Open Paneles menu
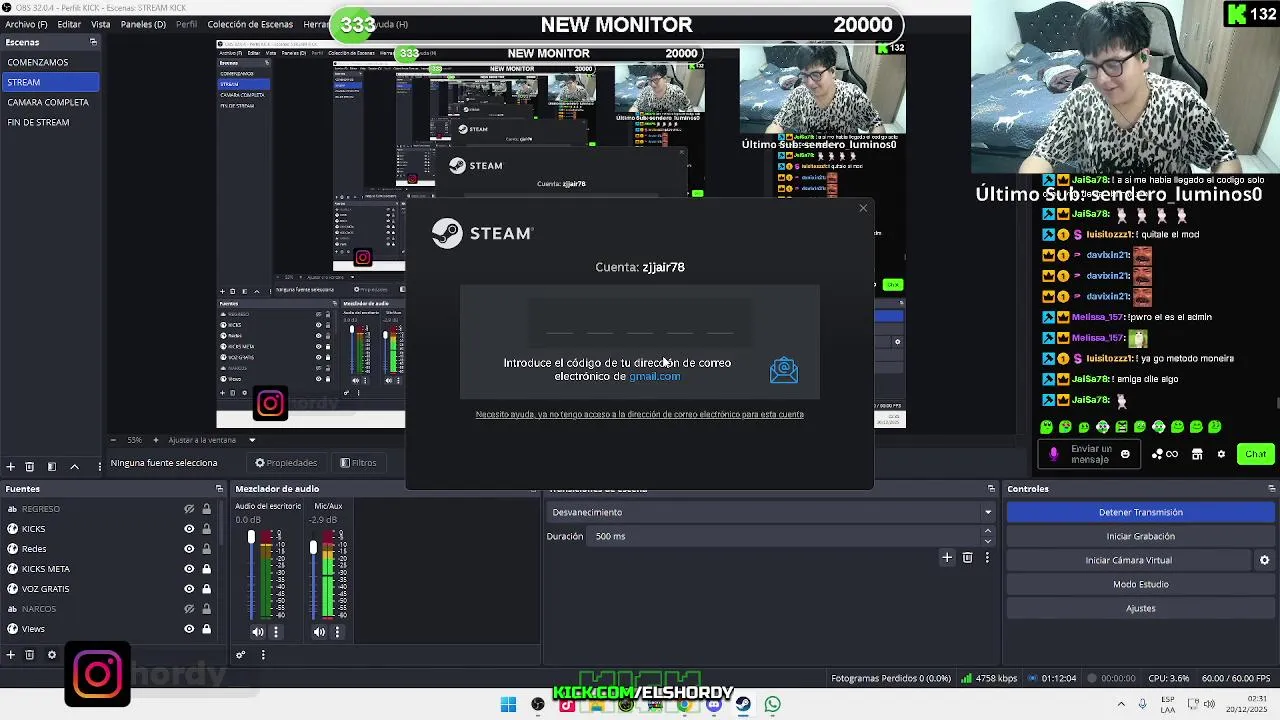Viewport: 1280px width, 720px height. pos(143,24)
